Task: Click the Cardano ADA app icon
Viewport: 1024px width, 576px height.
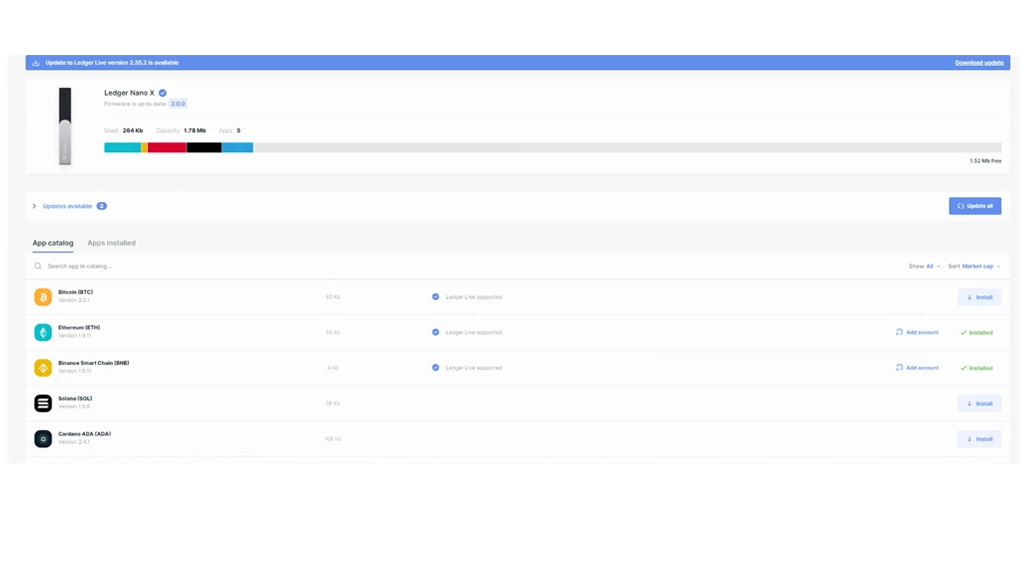Action: 43,439
